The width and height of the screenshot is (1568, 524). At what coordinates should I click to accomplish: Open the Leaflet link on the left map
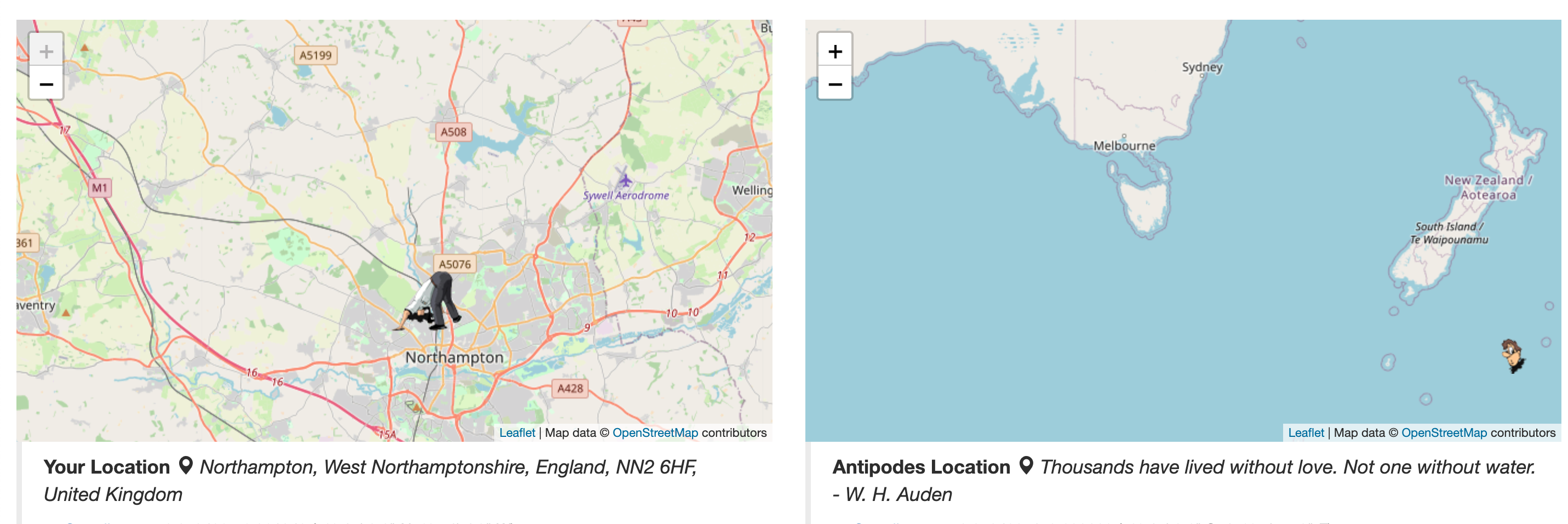pyautogui.click(x=517, y=432)
